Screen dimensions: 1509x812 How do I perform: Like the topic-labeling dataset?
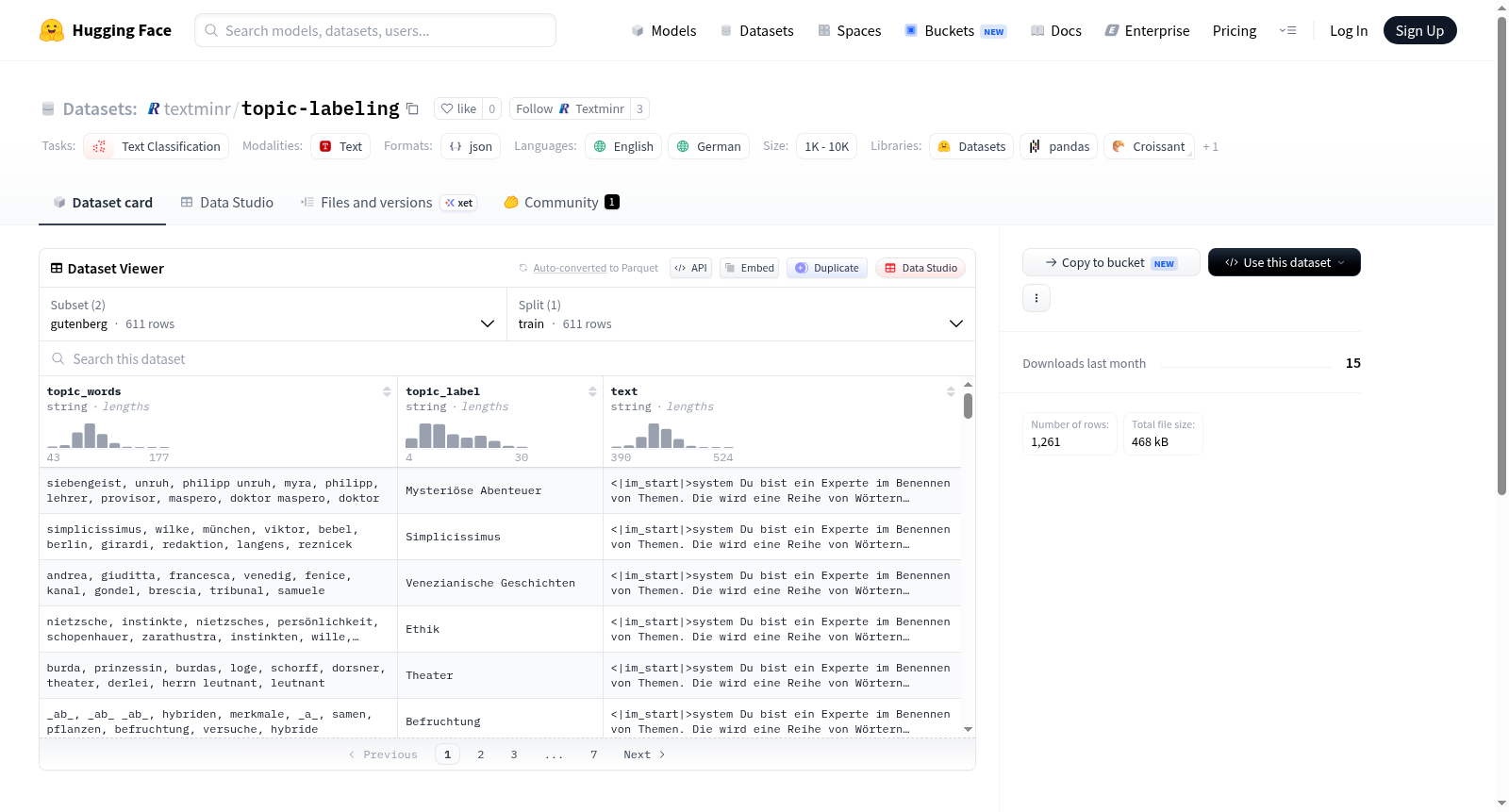(459, 108)
